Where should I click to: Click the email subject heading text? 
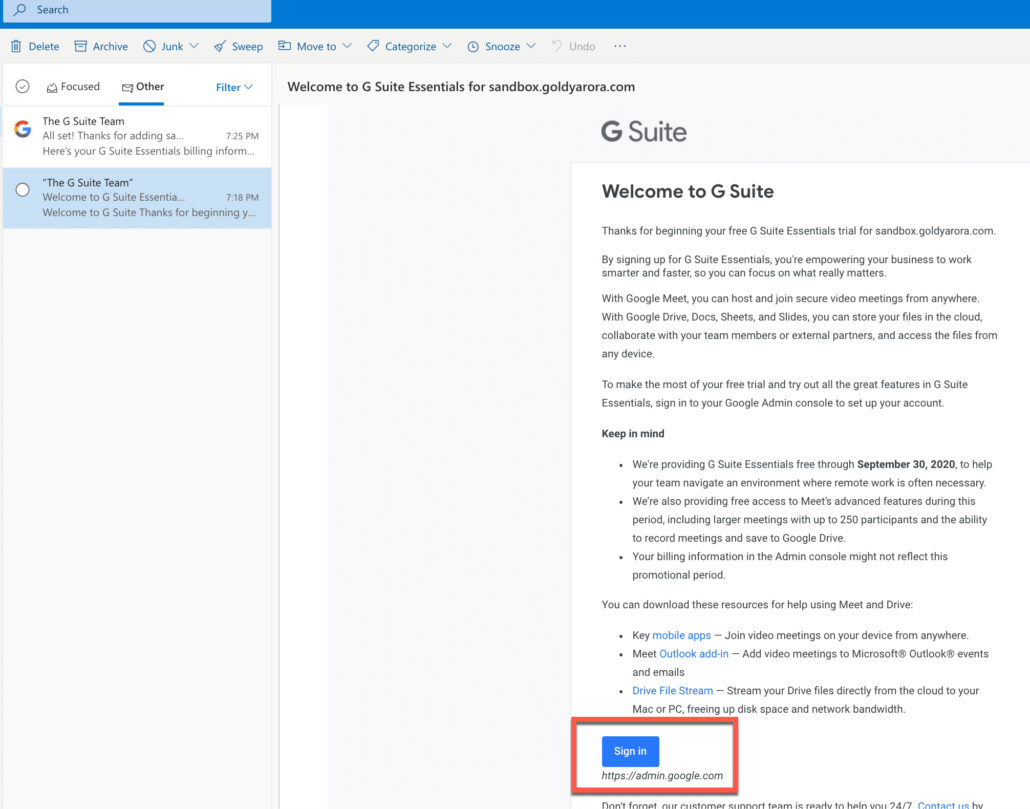pyautogui.click(x=461, y=87)
